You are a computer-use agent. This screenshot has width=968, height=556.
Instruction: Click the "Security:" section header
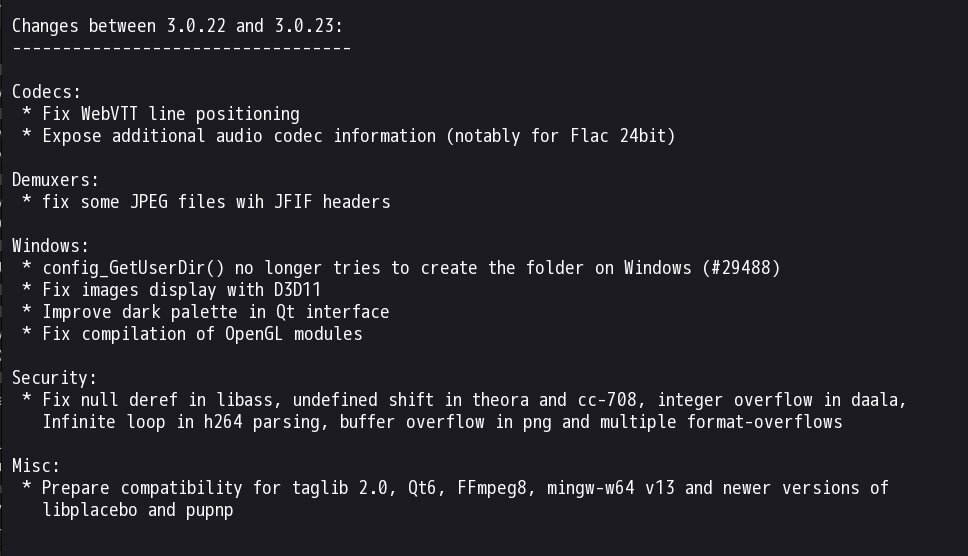click(56, 378)
